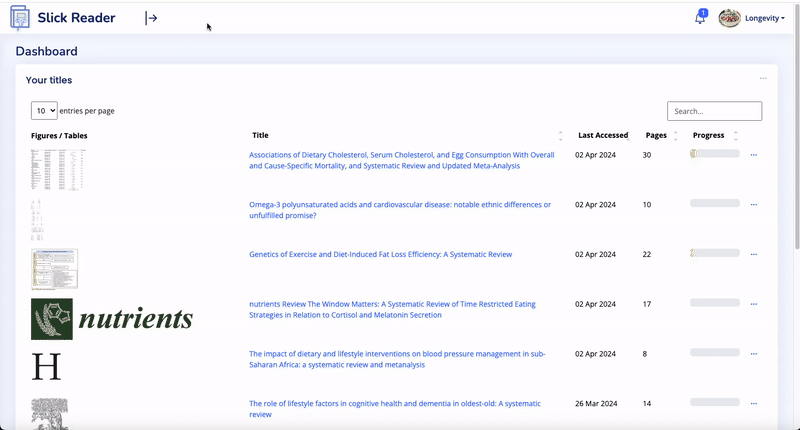Sort table by Progress column

708,135
